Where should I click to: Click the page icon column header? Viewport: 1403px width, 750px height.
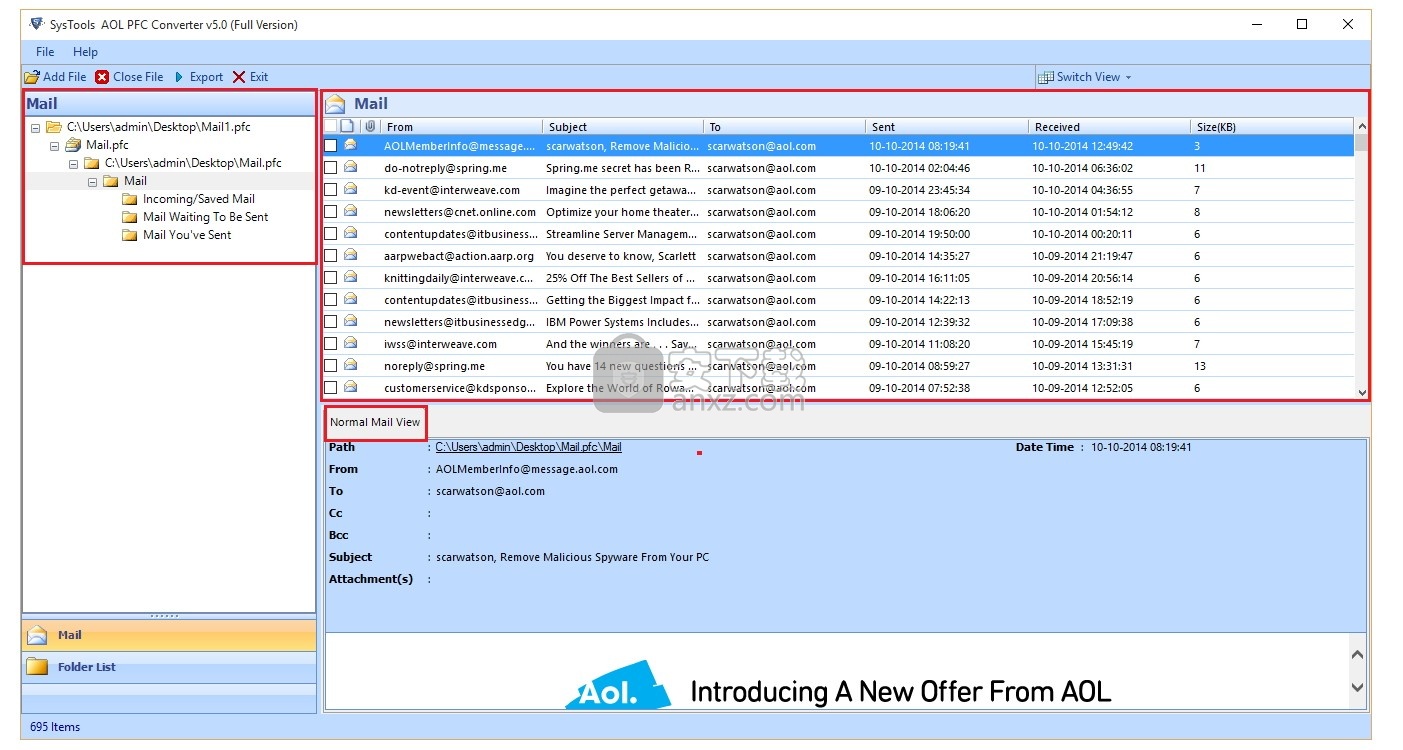coord(347,127)
